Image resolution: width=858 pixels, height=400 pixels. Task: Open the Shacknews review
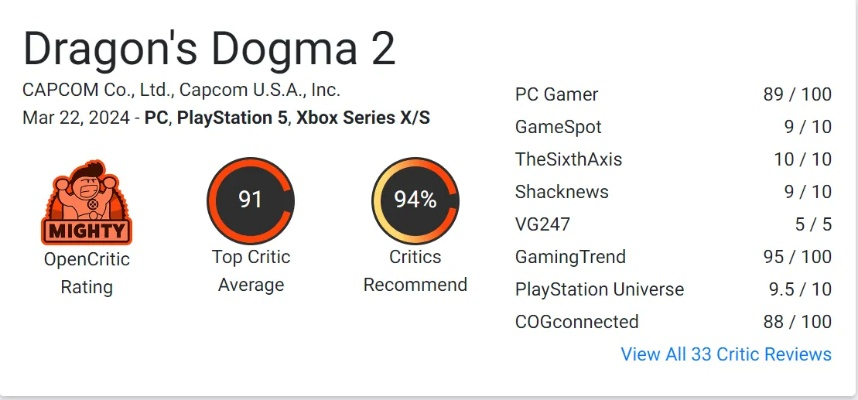561,191
